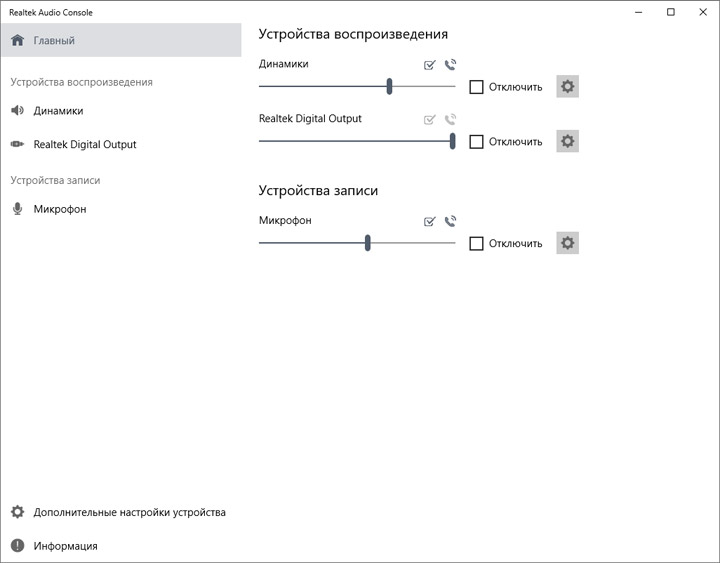The height and width of the screenshot is (563, 720).
Task: Set Динамики as default device icon
Action: coord(430,65)
